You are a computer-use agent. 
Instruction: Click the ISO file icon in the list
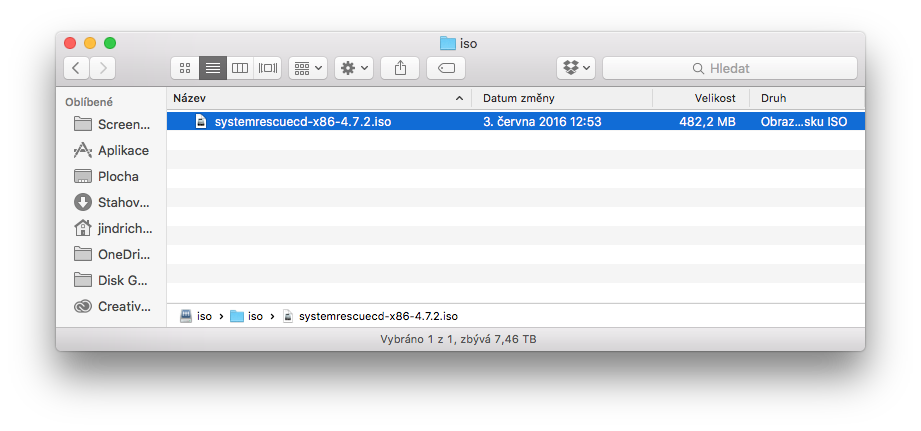point(201,122)
